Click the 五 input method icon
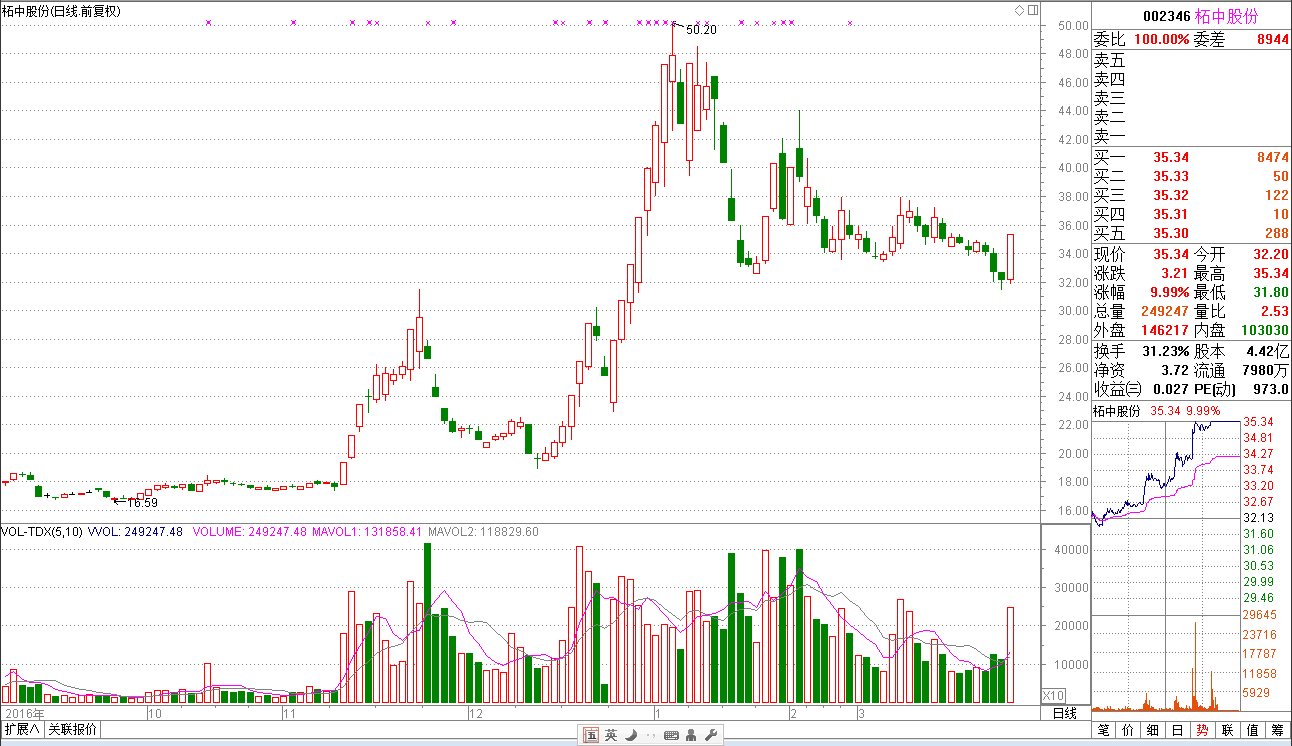 point(591,735)
